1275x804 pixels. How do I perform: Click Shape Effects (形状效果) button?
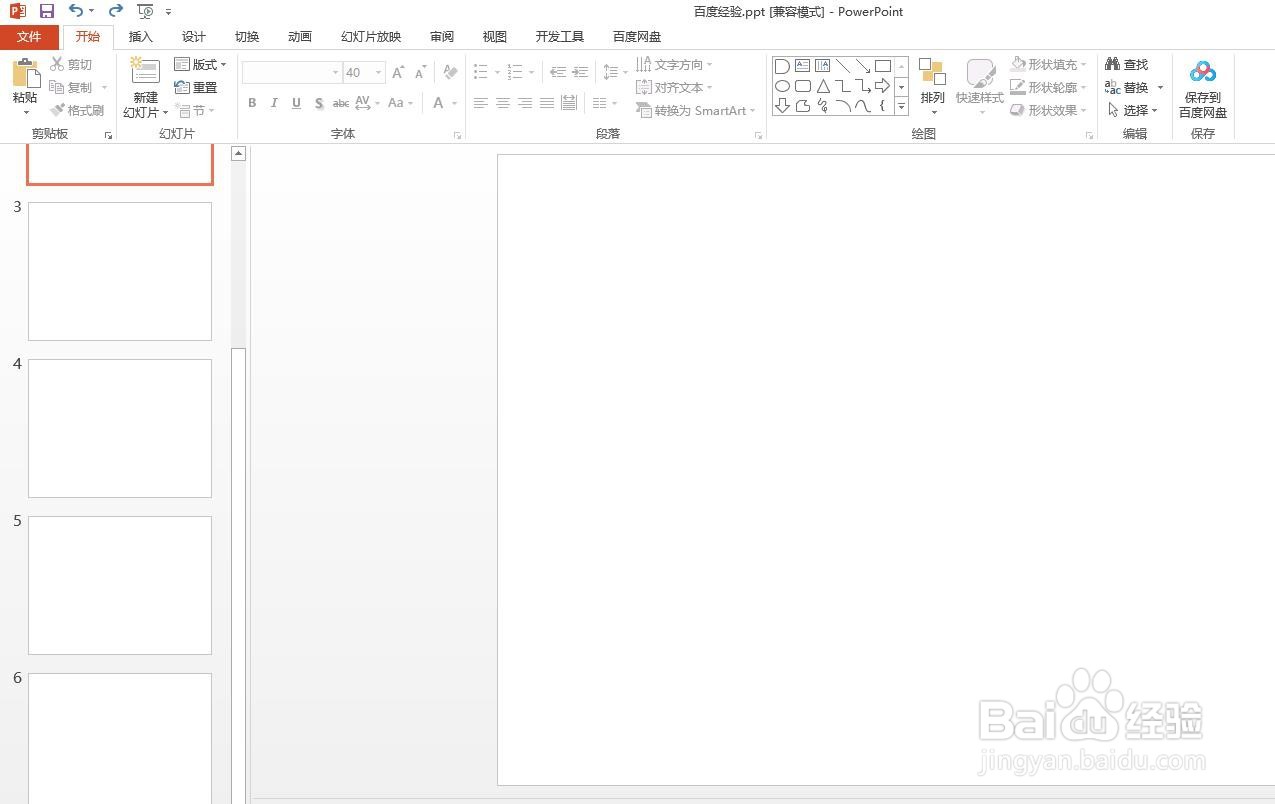coord(1048,110)
